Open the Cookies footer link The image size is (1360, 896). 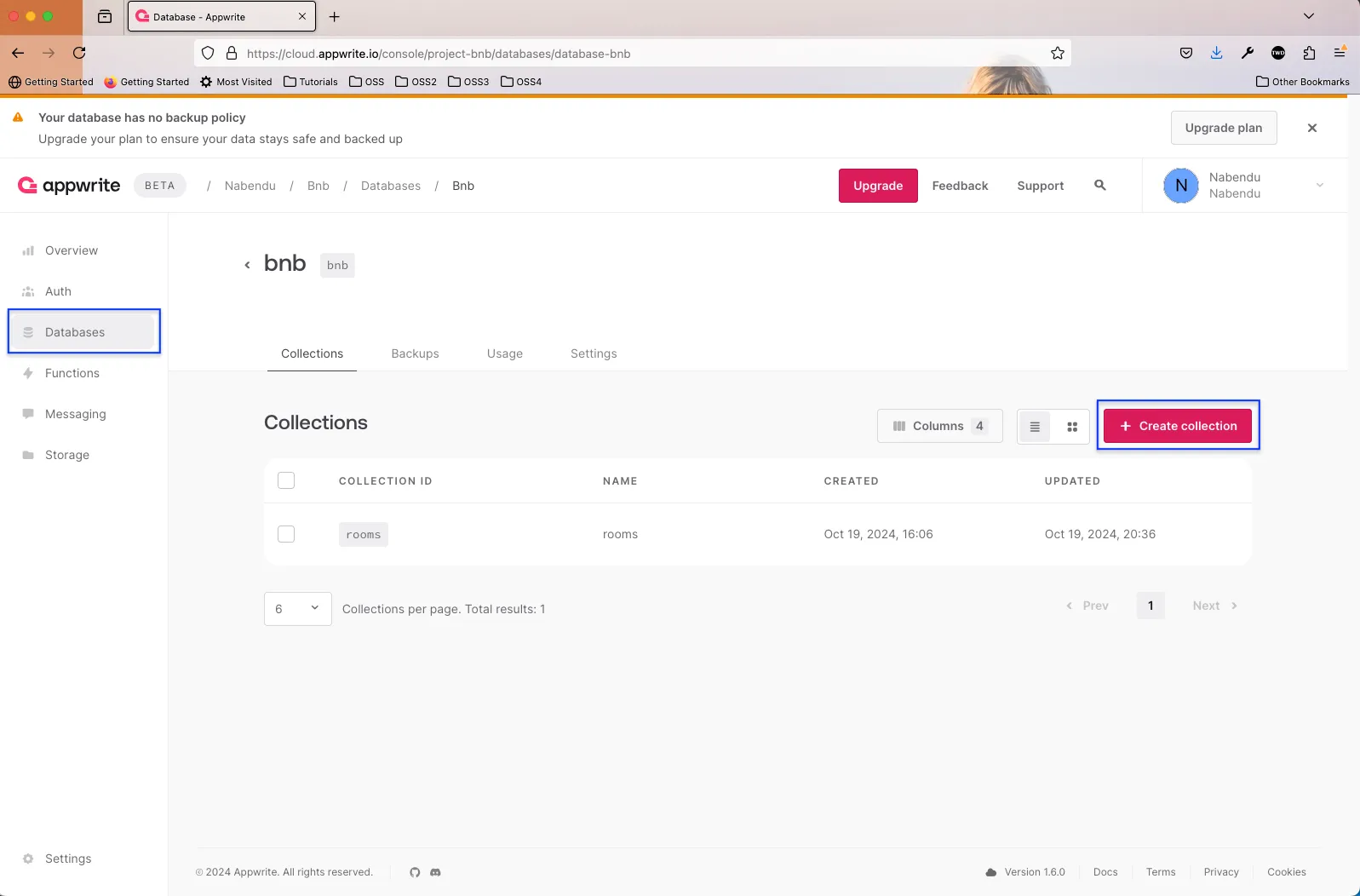[1287, 872]
